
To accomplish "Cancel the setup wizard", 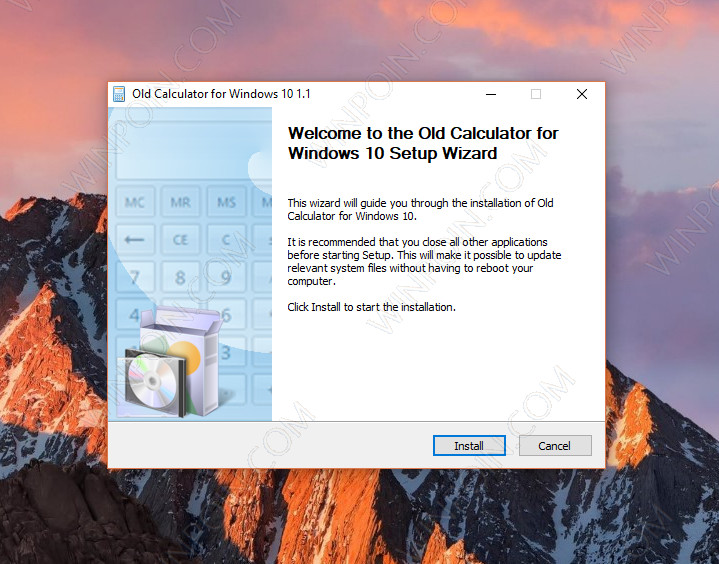I will coord(555,445).
